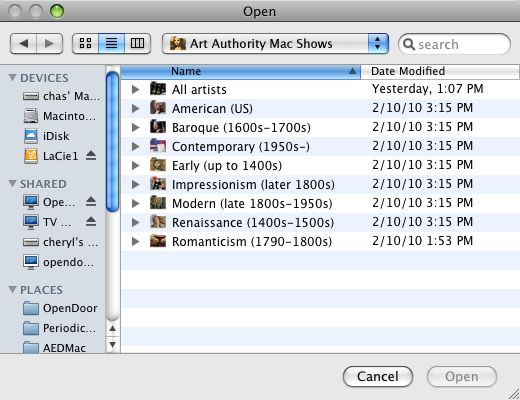Select the opendo... shared computer
The image size is (520, 400).
pos(59,262)
